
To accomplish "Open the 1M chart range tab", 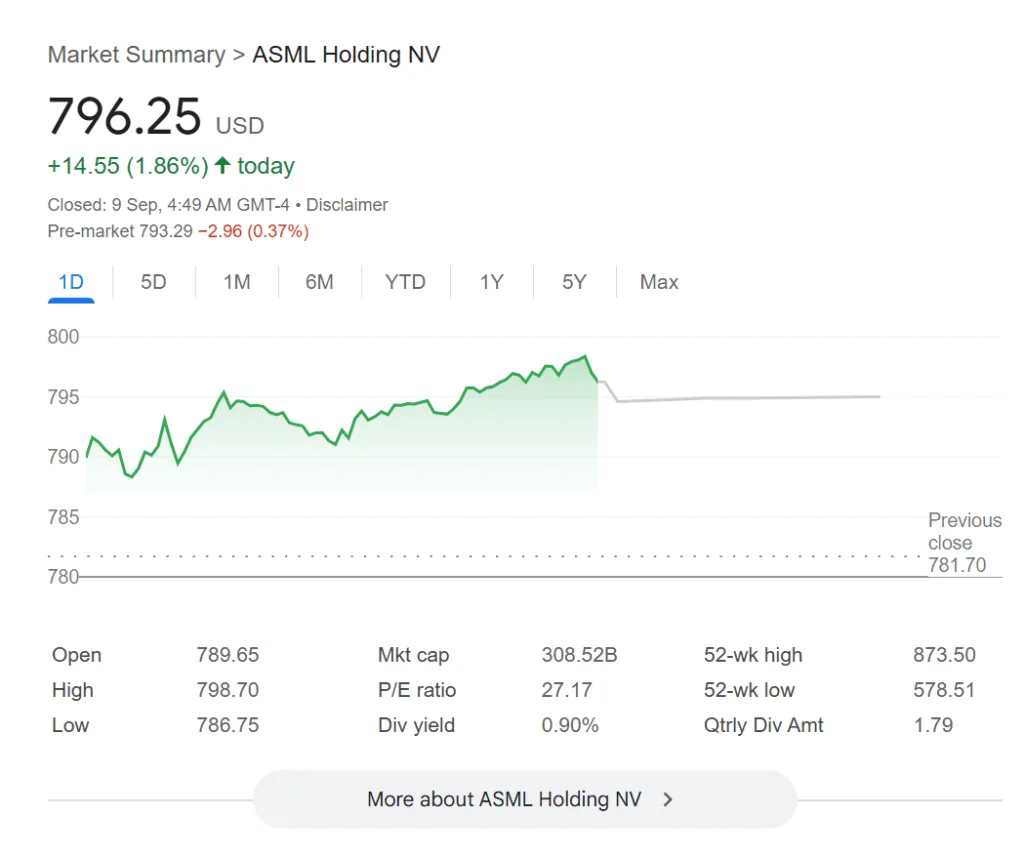I will click(237, 282).
